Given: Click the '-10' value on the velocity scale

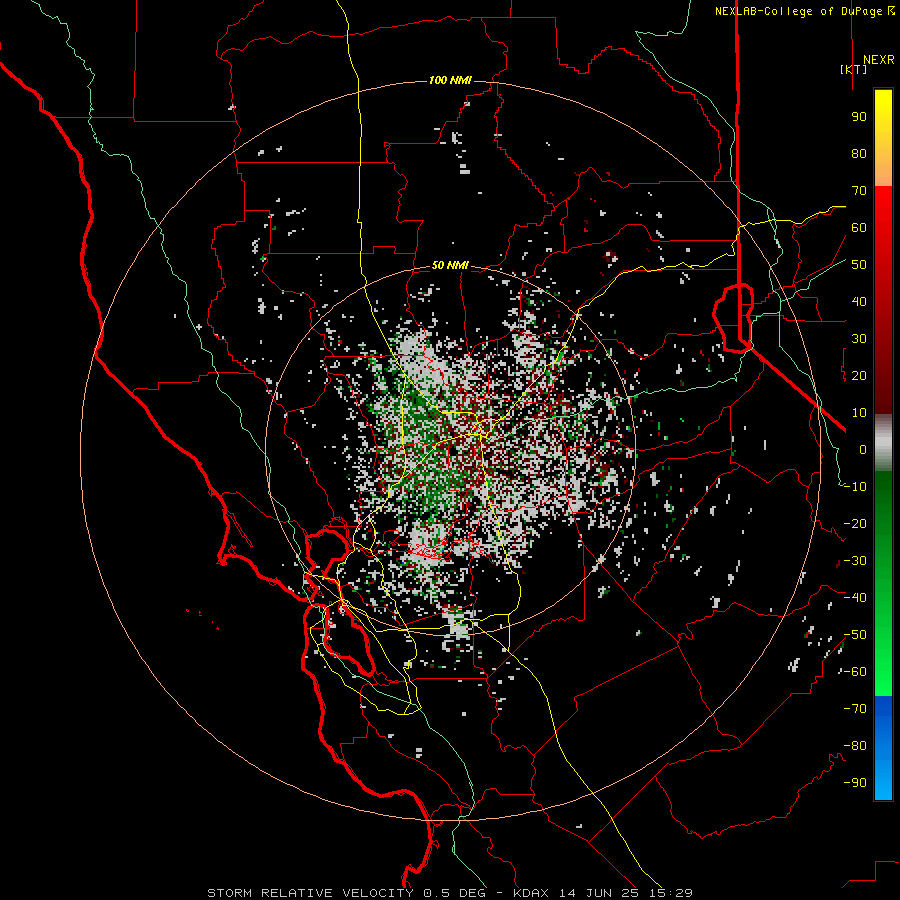Looking at the screenshot, I should (x=855, y=487).
